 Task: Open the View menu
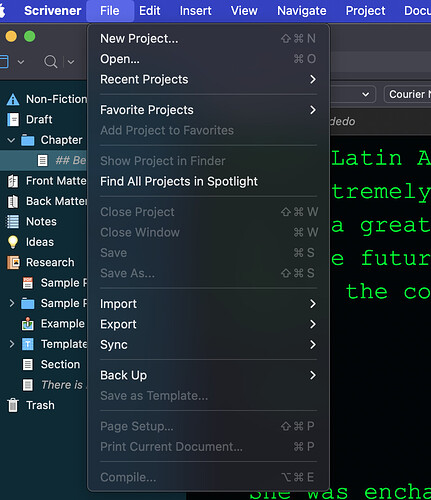tap(244, 11)
